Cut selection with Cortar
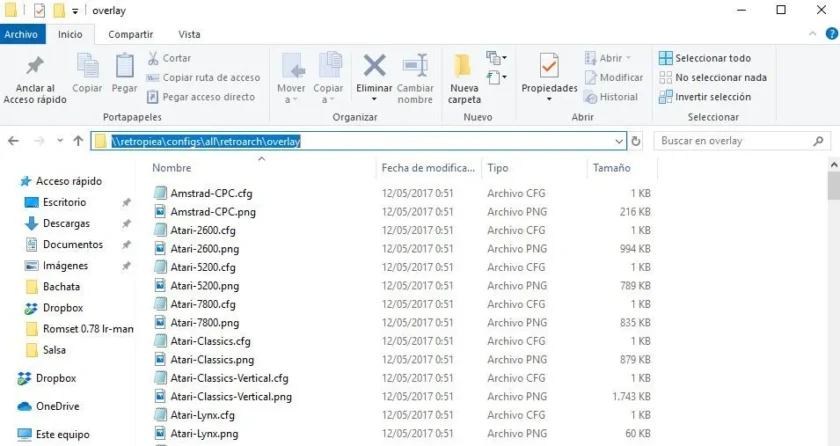Screen dimensions: 840x446 tap(169, 58)
